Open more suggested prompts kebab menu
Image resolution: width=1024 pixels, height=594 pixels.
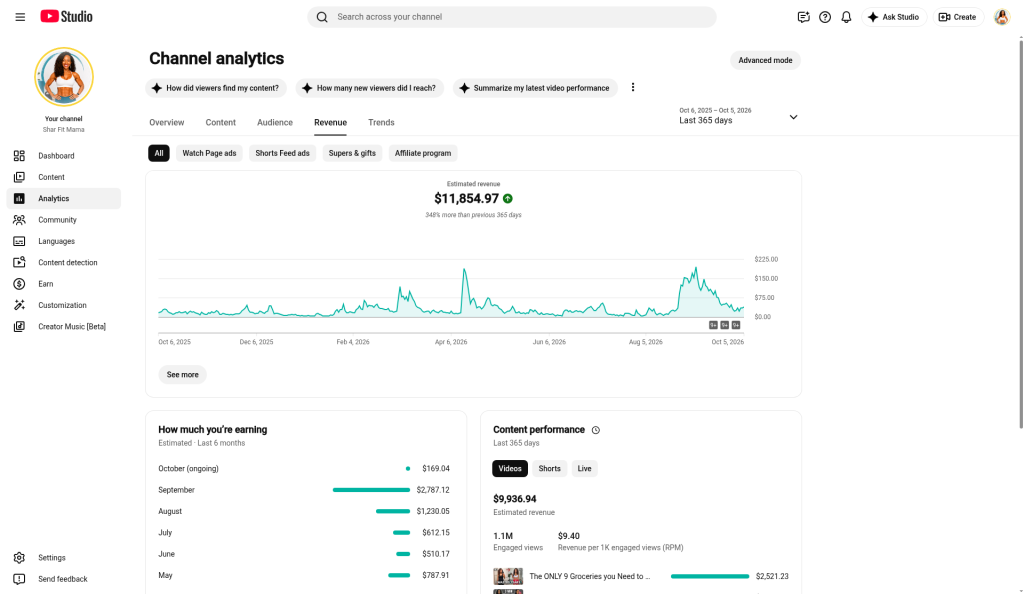coord(633,87)
